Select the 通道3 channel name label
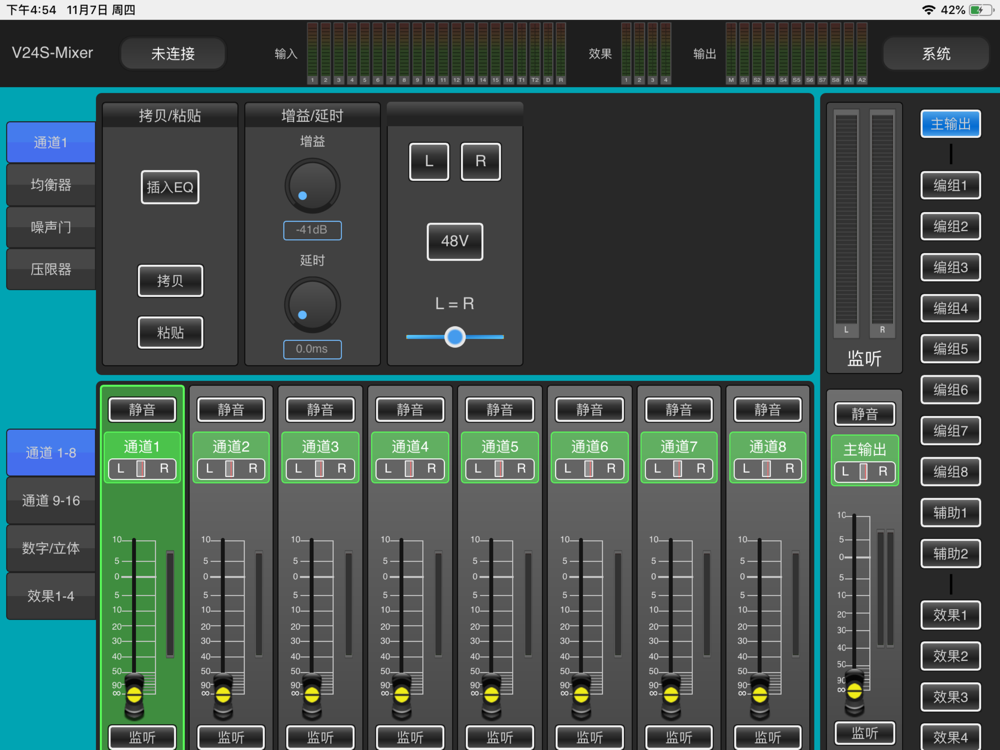Image resolution: width=1000 pixels, height=750 pixels. pyautogui.click(x=320, y=446)
